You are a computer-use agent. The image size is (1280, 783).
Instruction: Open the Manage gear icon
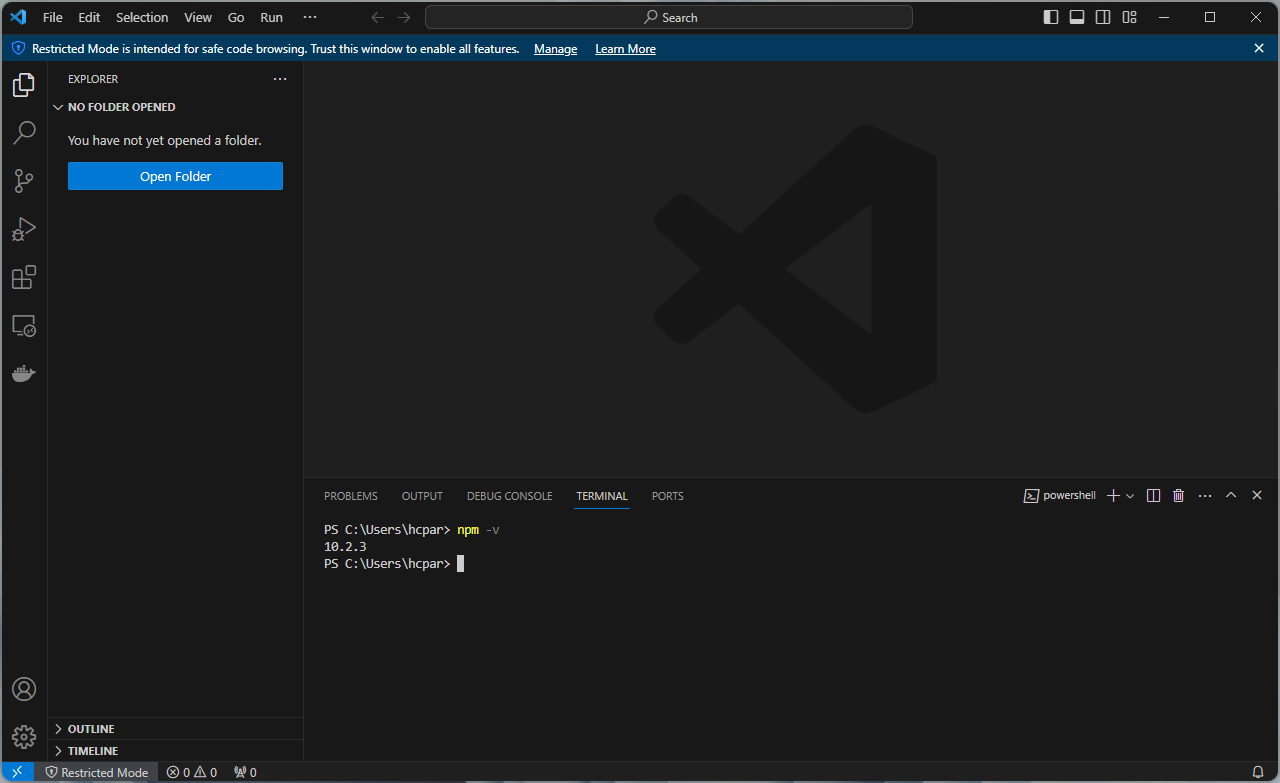24,737
